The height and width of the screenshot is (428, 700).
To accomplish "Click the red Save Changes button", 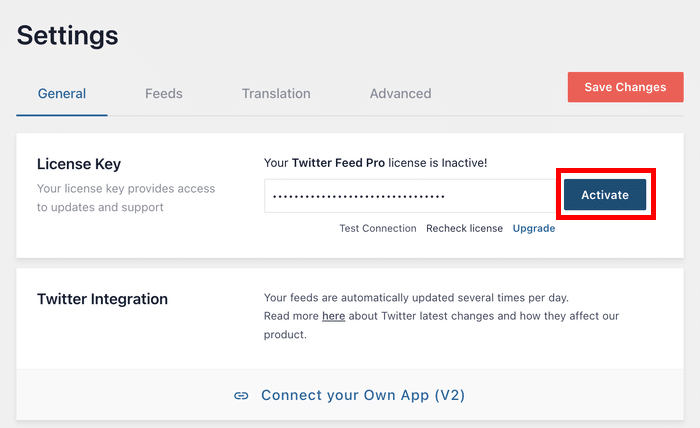I will [x=625, y=87].
